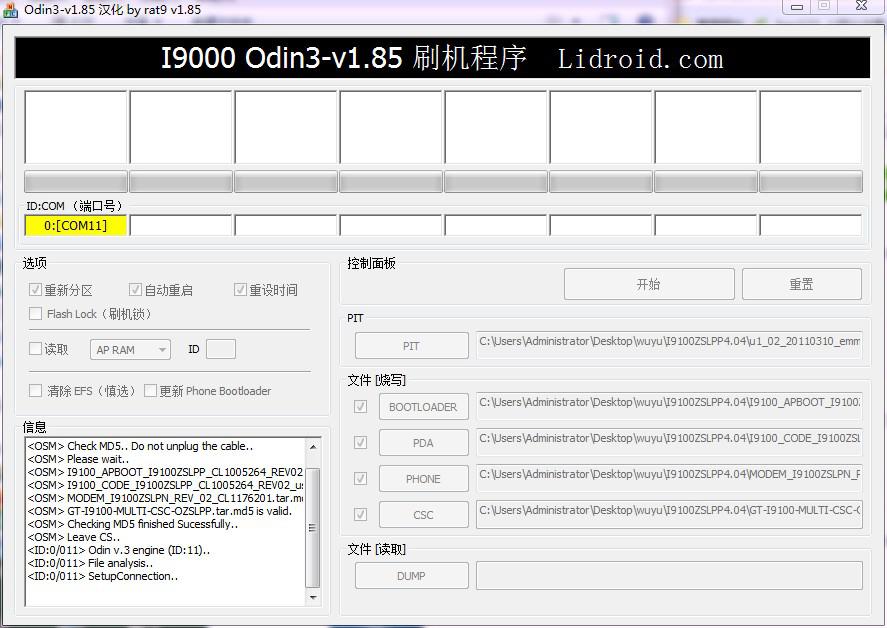Click 'Odin v.3 engine (ID:11)..' log line
Screen dimensions: 887x628
tap(118, 550)
